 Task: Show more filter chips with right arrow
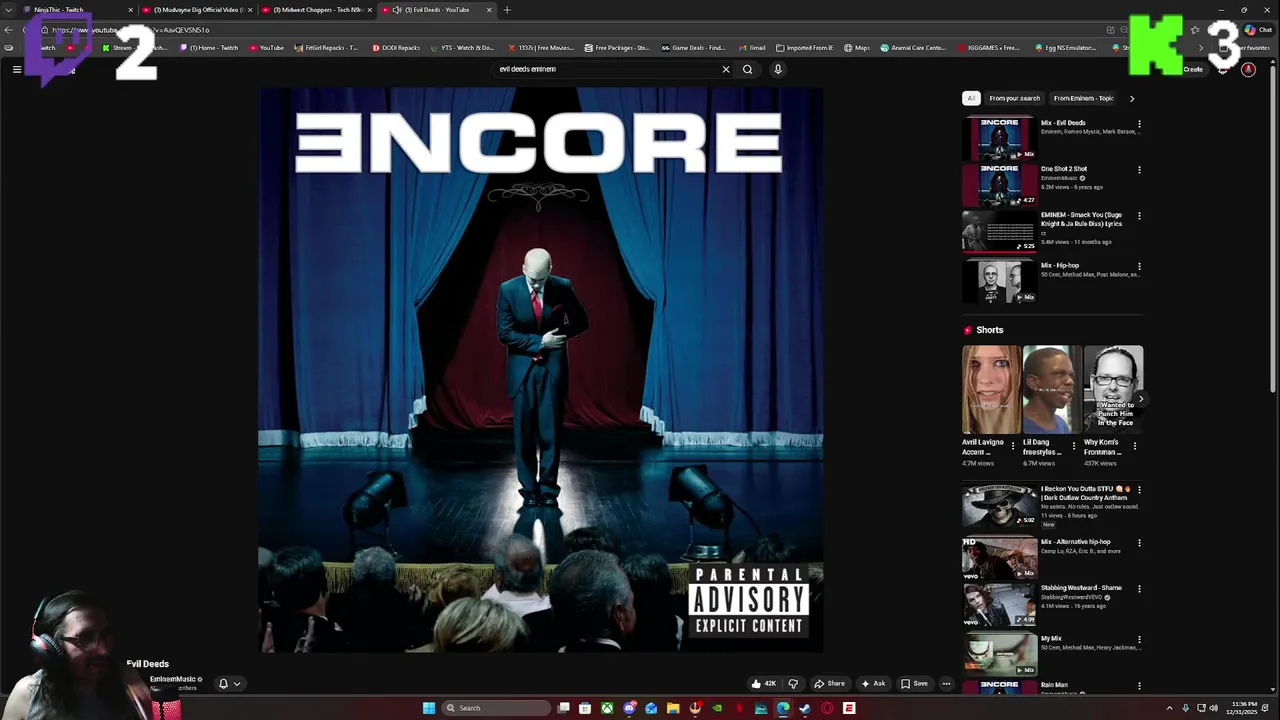point(1131,98)
